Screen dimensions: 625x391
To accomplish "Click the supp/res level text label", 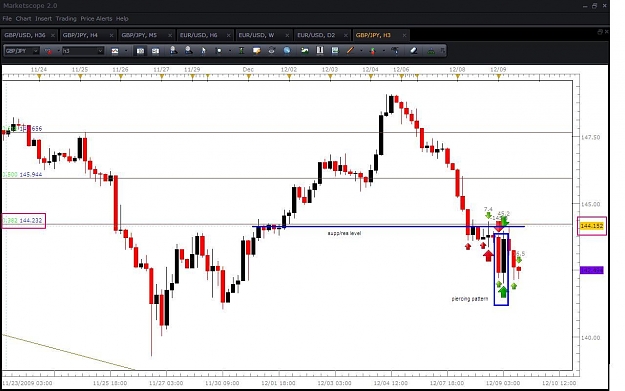I will (344, 233).
